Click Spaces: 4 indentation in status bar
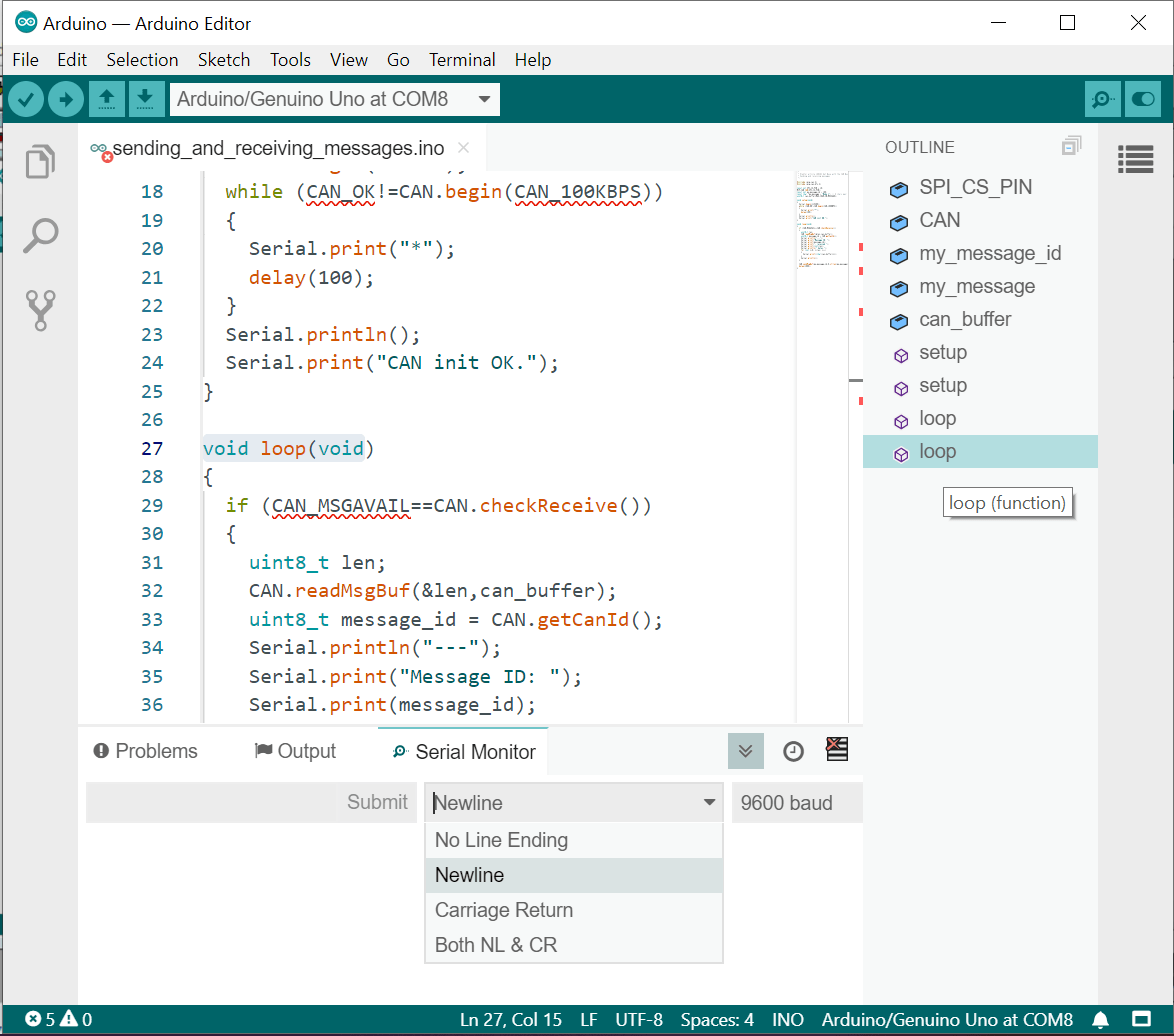 (717, 1020)
